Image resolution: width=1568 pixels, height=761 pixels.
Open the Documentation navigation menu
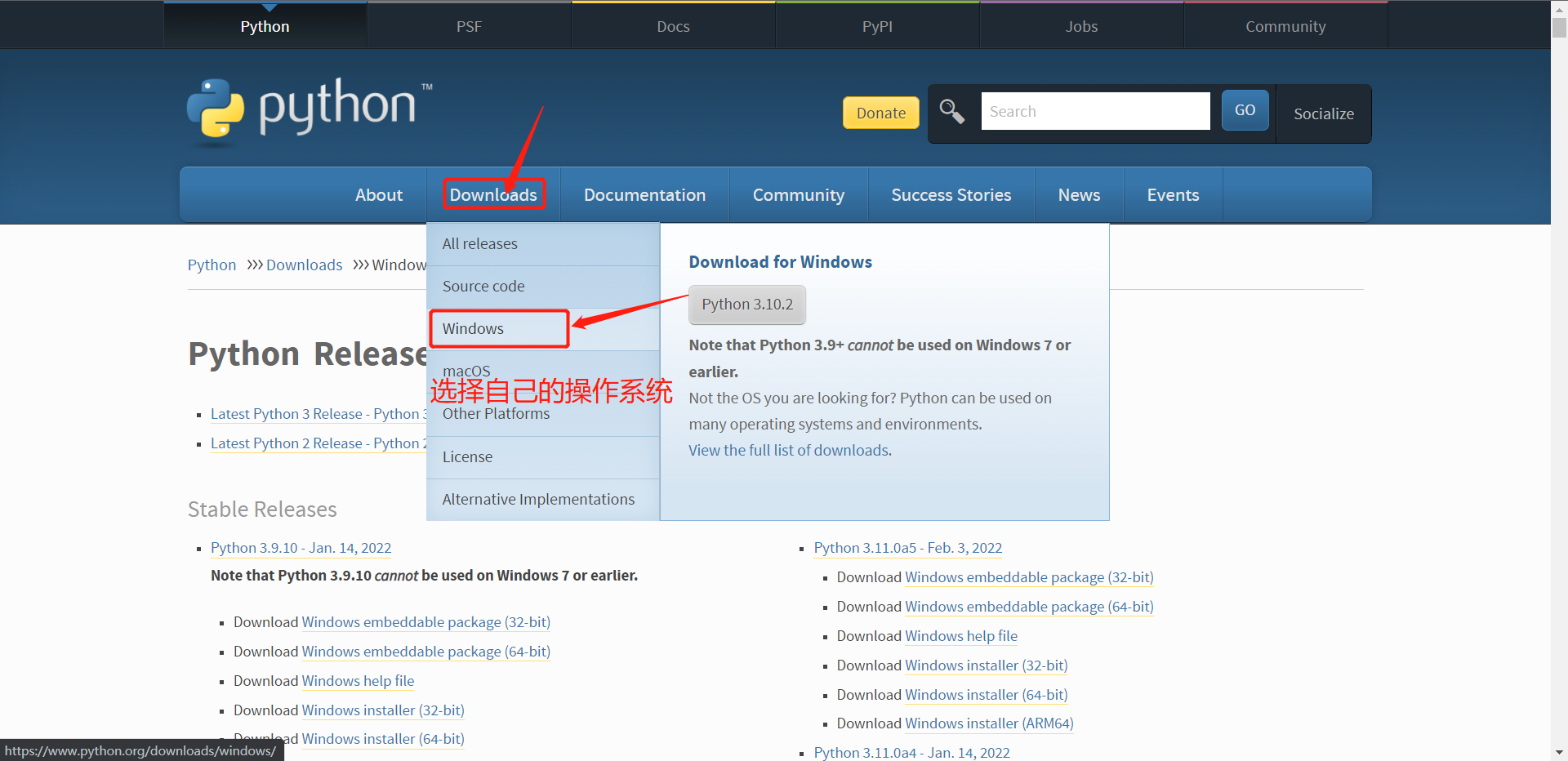click(644, 194)
